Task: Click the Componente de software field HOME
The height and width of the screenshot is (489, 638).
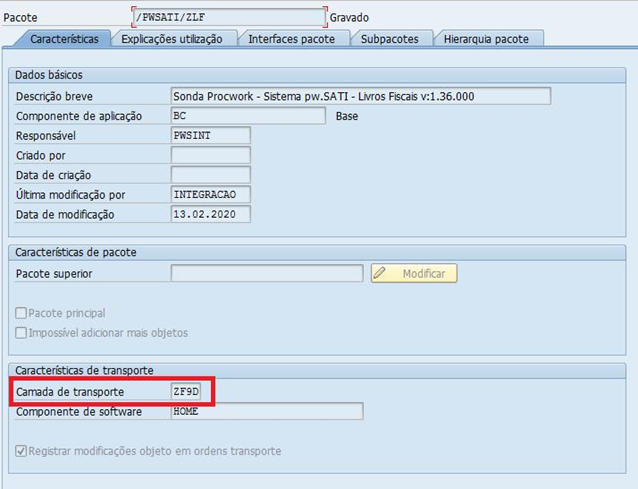Action: click(x=267, y=411)
